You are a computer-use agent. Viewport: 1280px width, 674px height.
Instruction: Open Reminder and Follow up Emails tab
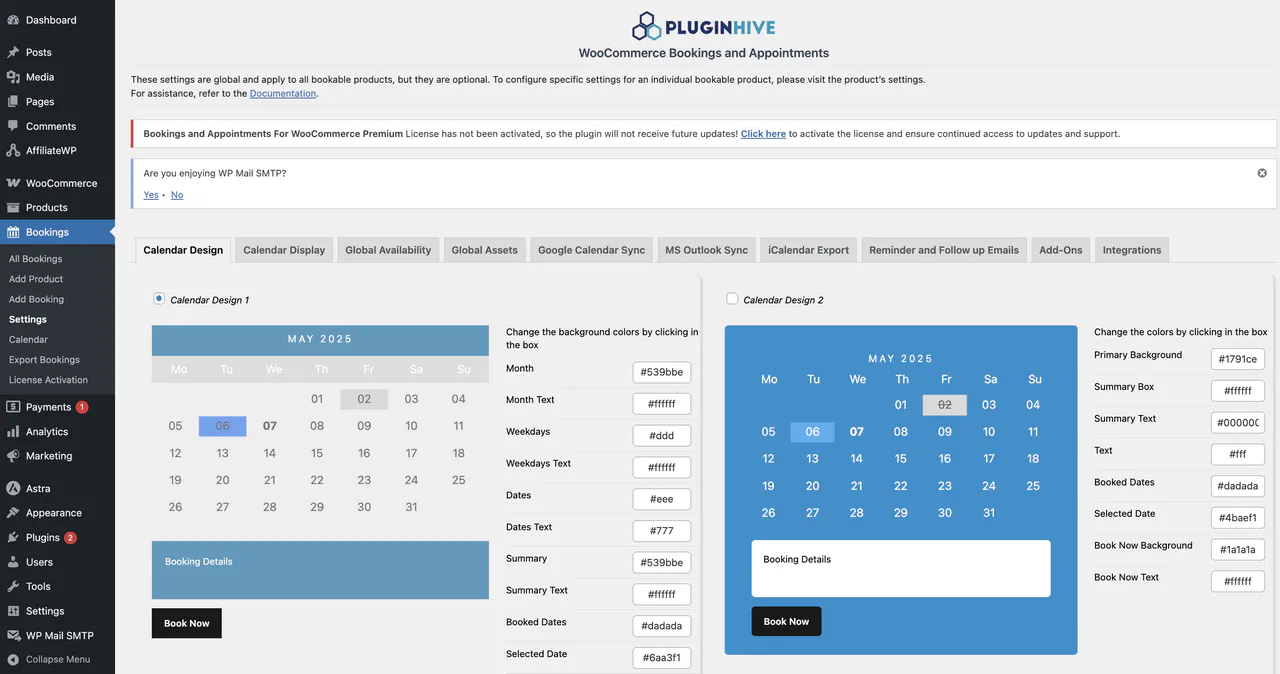[944, 250]
